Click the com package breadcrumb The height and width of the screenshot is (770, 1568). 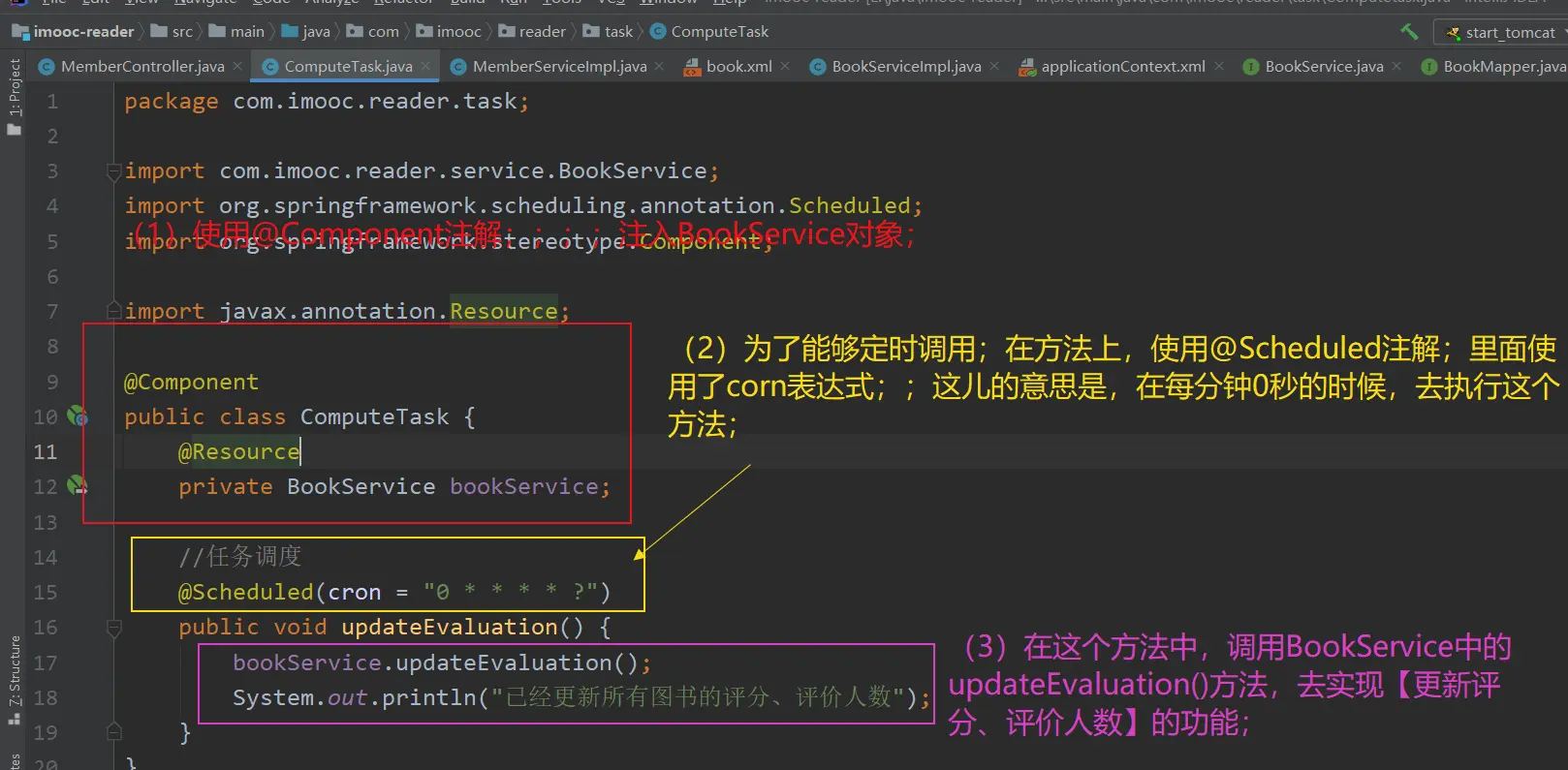pyautogui.click(x=373, y=32)
